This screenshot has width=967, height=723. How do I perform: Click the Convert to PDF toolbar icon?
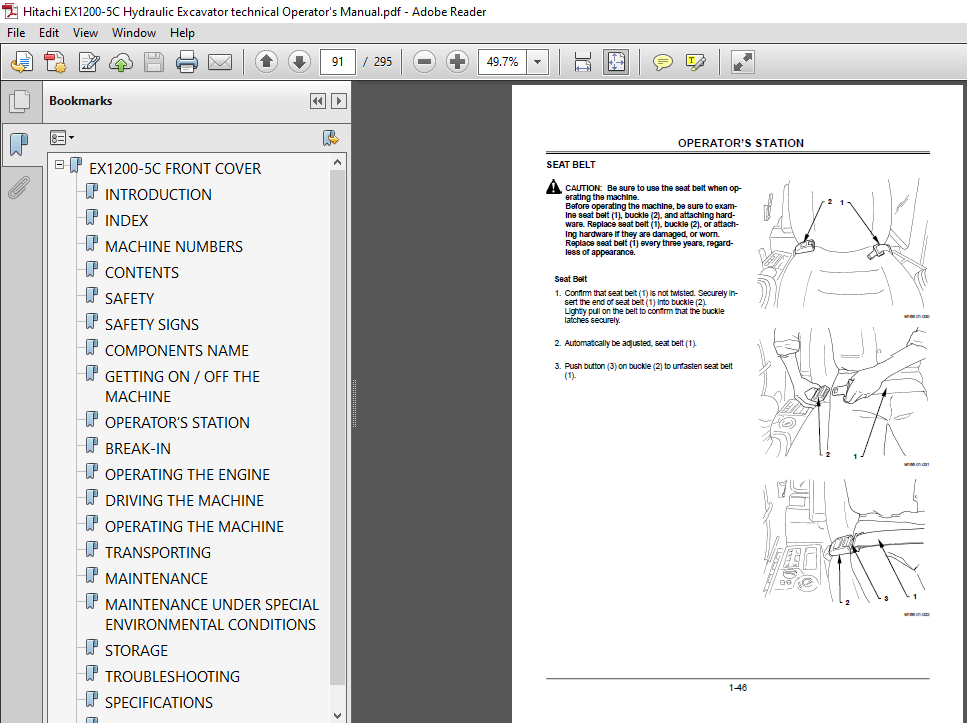[55, 62]
